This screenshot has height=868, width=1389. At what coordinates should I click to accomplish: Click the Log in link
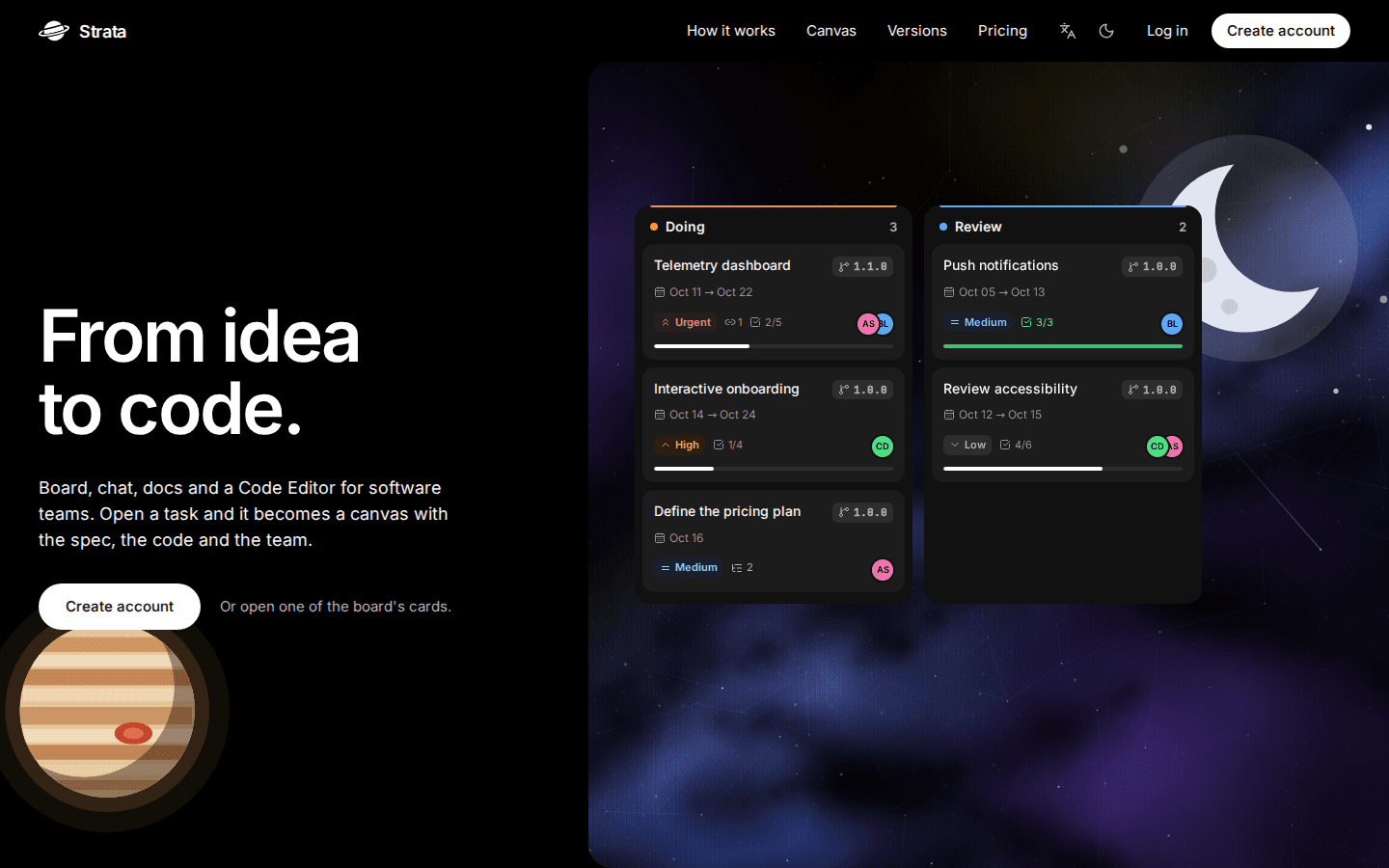point(1167,31)
